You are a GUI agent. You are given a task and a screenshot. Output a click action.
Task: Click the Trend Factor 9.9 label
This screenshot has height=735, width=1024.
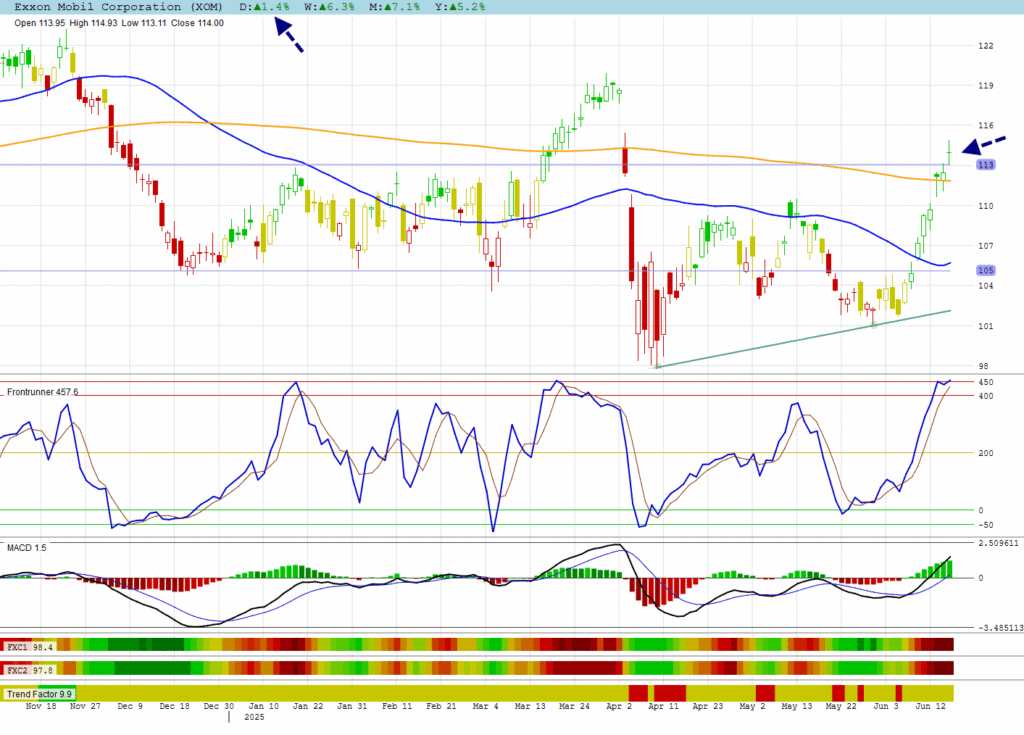(x=39, y=694)
